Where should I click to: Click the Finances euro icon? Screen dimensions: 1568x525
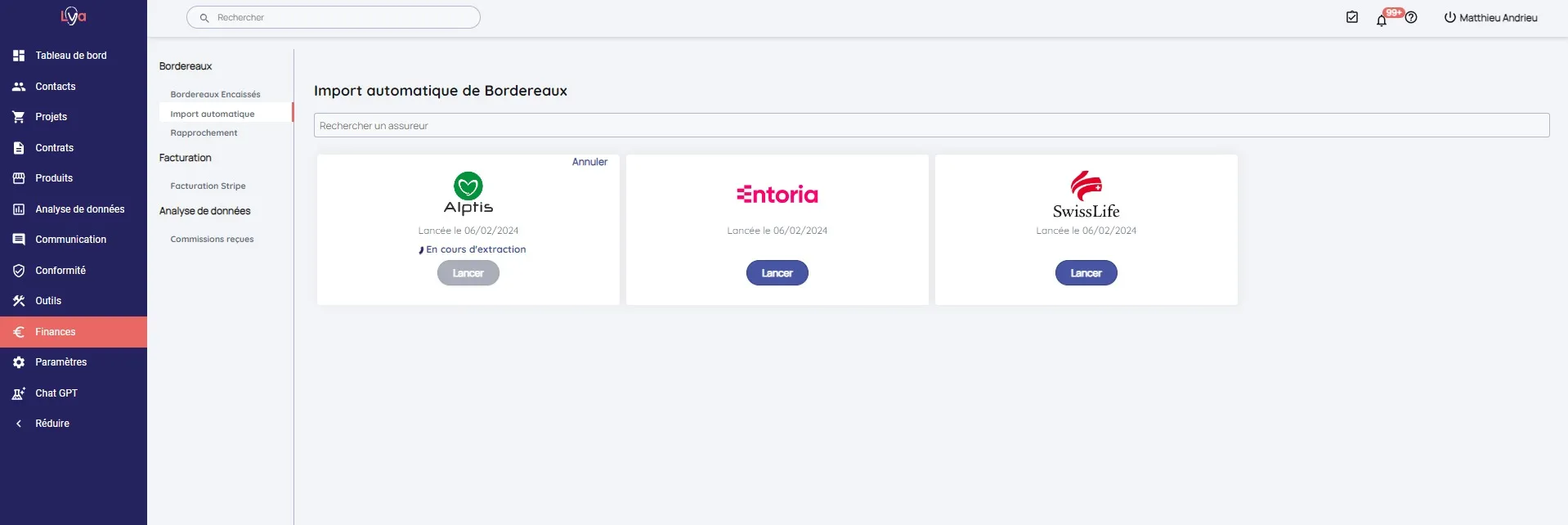click(x=19, y=332)
